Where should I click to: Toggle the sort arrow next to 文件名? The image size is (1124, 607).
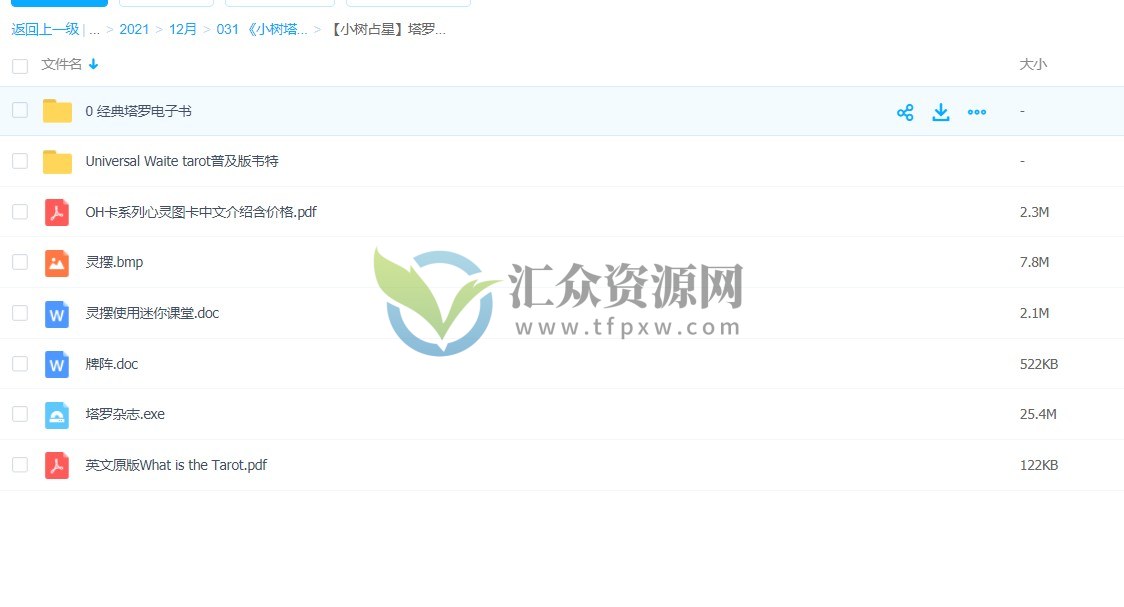[x=93, y=64]
